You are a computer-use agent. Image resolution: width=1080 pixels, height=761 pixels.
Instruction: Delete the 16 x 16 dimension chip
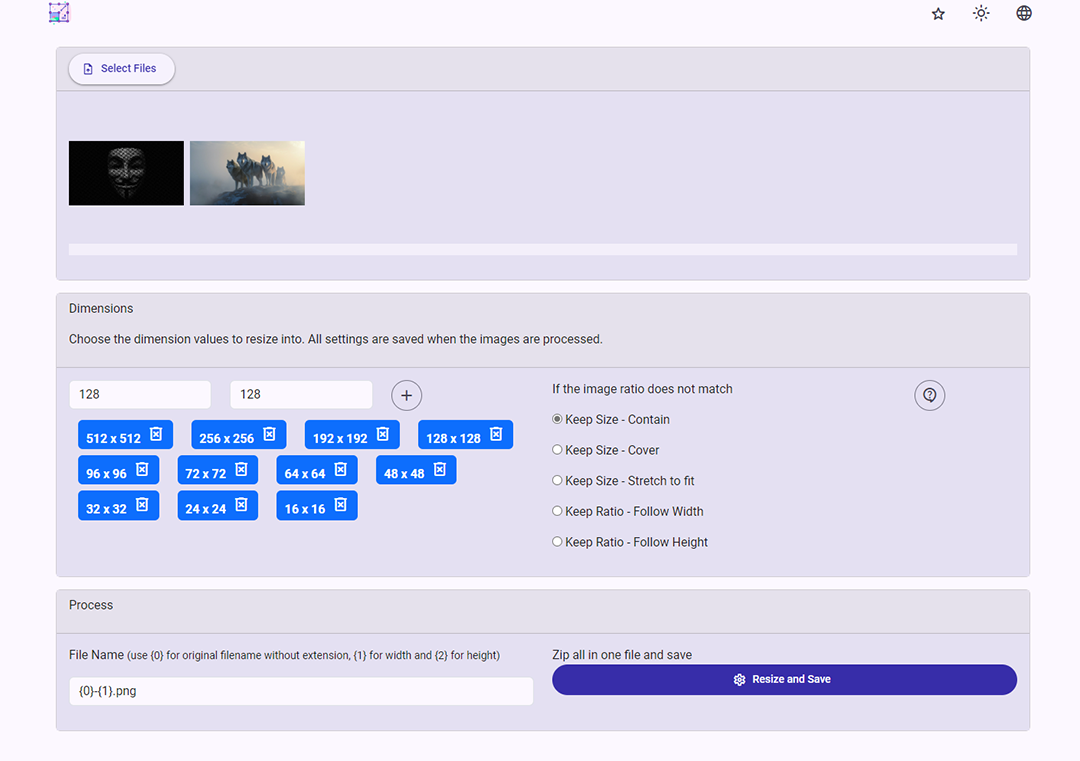click(340, 505)
